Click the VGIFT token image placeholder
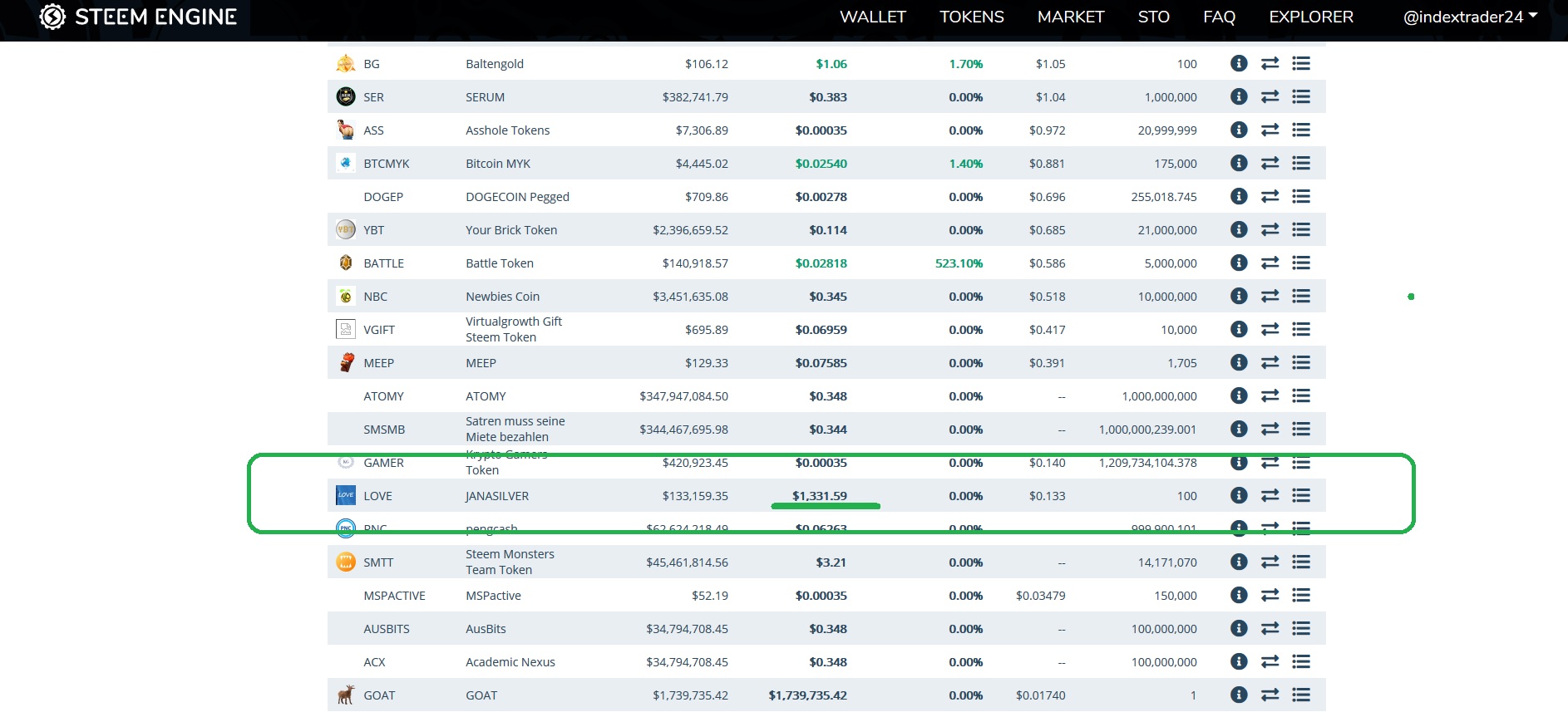Image resolution: width=1568 pixels, height=717 pixels. click(x=345, y=329)
